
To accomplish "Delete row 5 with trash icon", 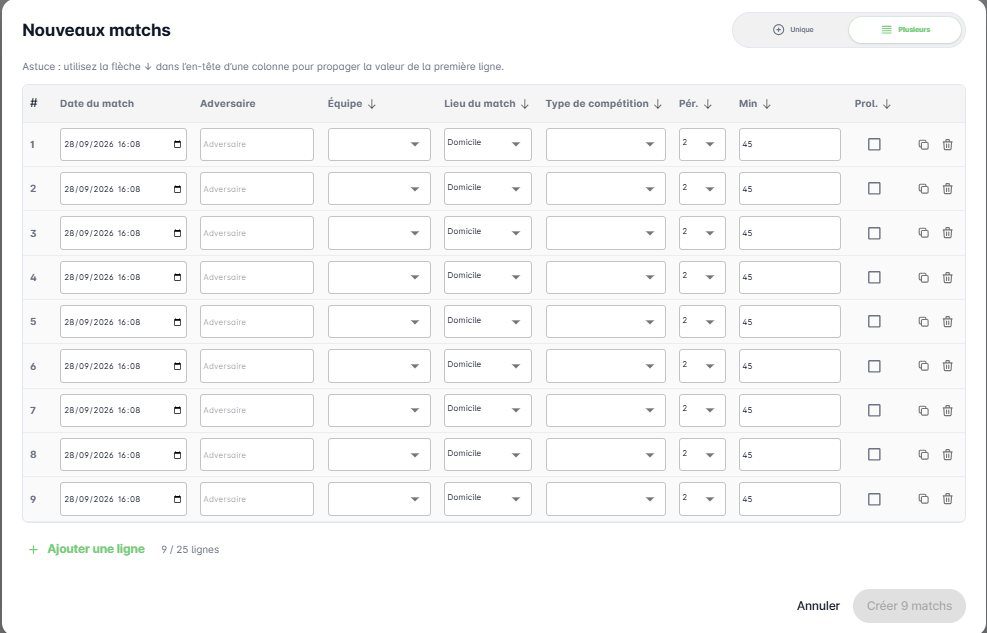I will (x=947, y=322).
